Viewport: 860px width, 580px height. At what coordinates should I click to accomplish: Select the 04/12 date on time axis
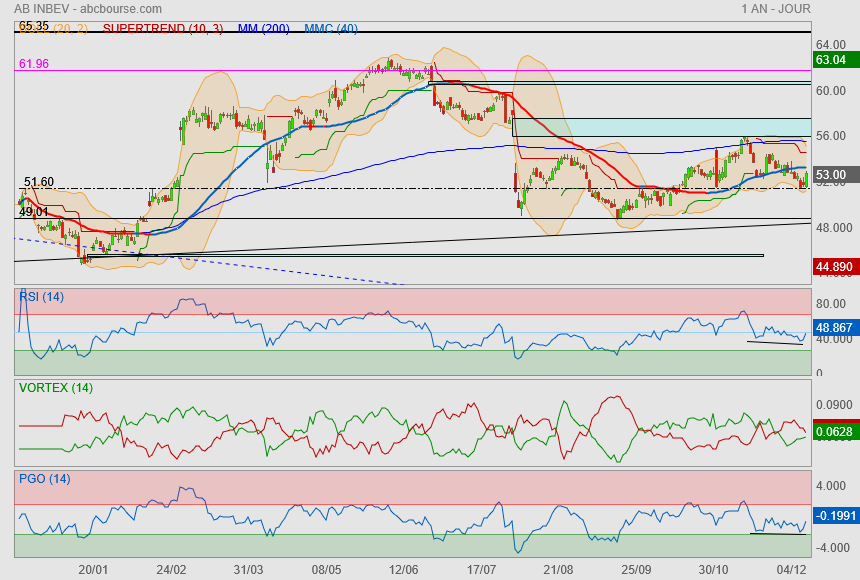tap(791, 569)
